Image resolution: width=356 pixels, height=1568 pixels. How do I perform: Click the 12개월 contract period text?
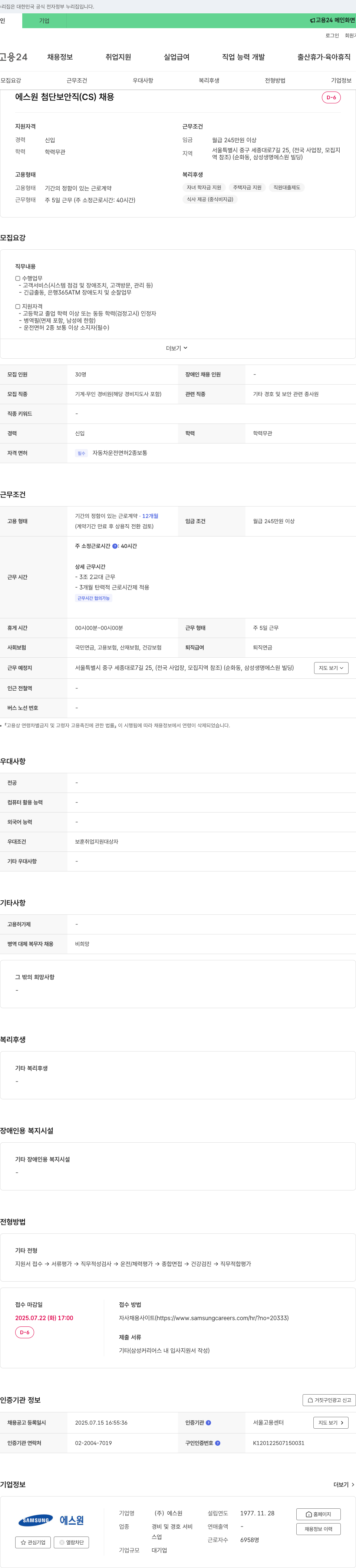tap(150, 516)
